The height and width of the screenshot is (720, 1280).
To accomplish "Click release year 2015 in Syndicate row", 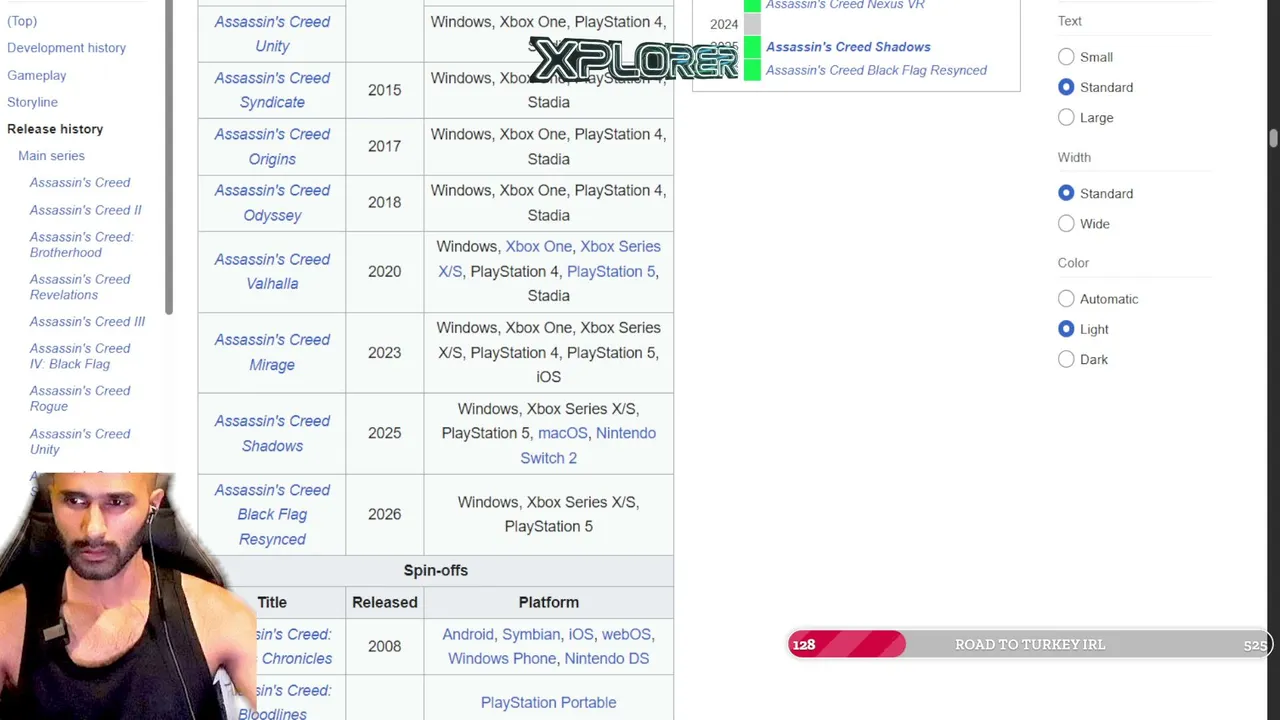I will pyautogui.click(x=384, y=90).
